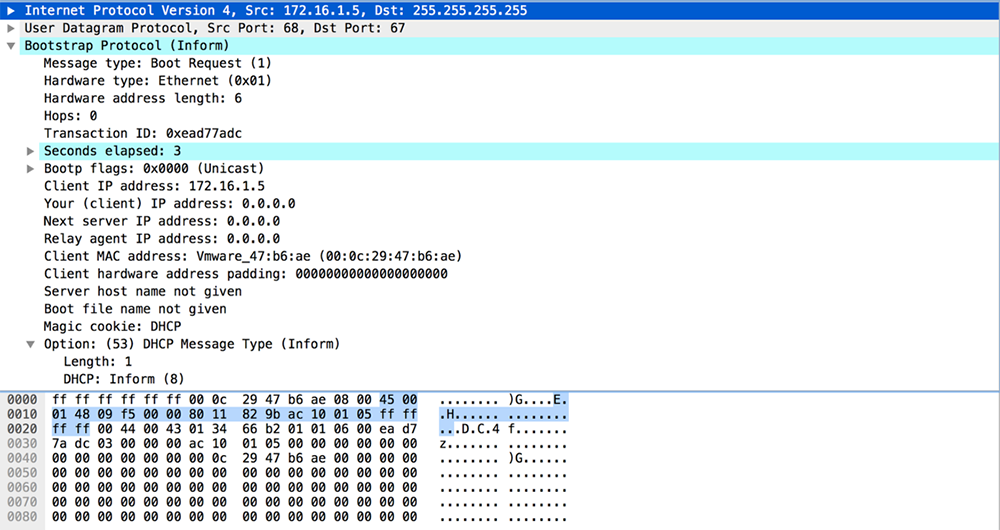Screen dimensions: 1000x530
Task: Click ASCII text ")G....E." in hex pane
Action: [x=538, y=400]
